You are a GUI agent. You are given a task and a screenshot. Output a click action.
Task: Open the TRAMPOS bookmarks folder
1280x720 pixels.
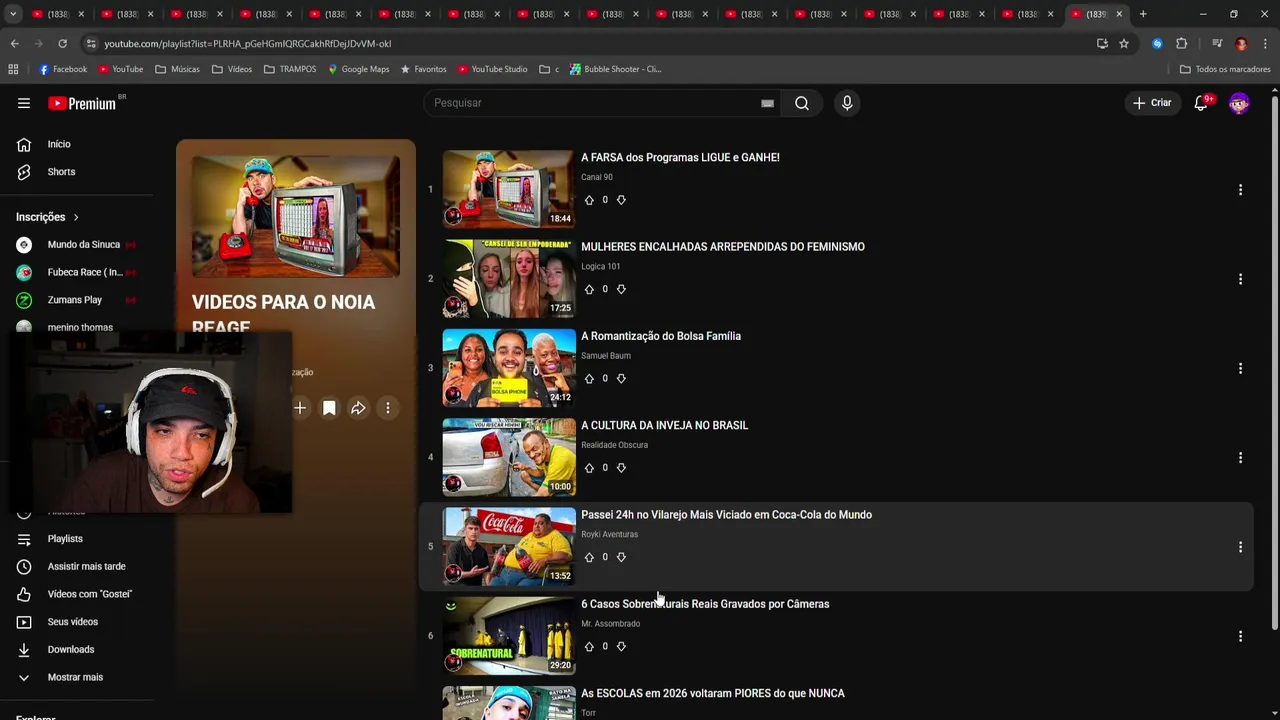point(291,69)
